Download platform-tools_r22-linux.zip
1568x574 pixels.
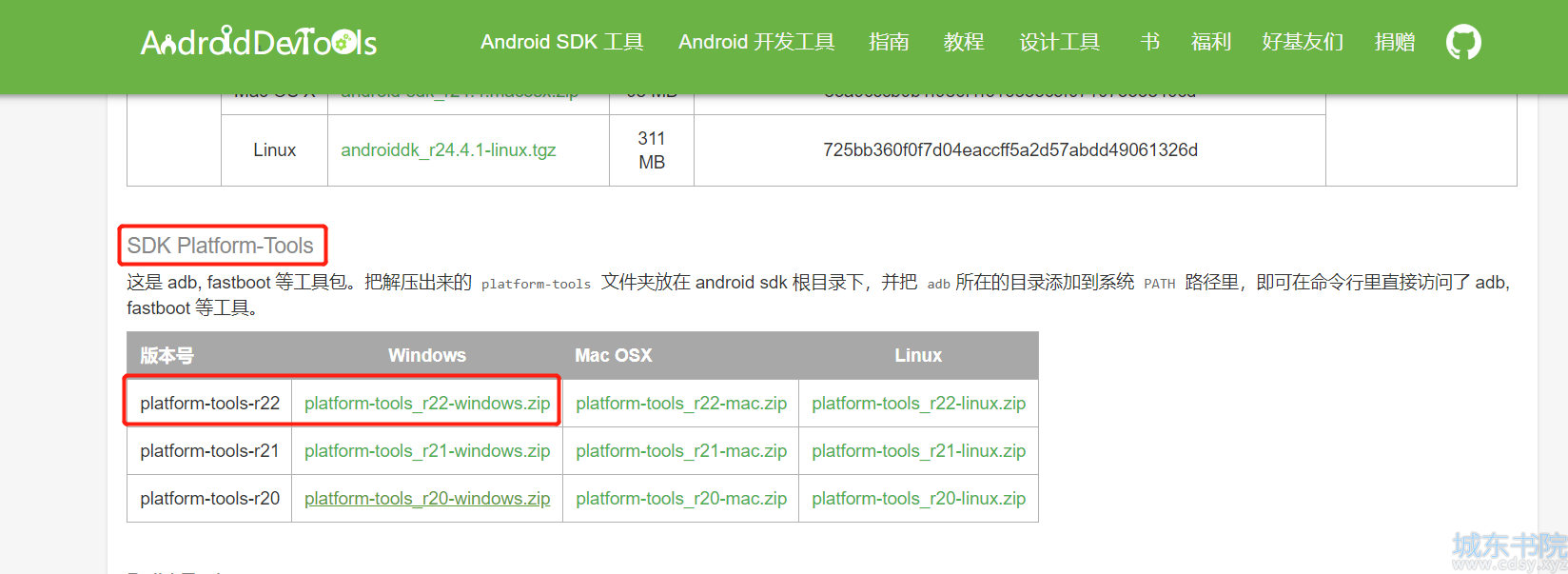click(x=918, y=404)
